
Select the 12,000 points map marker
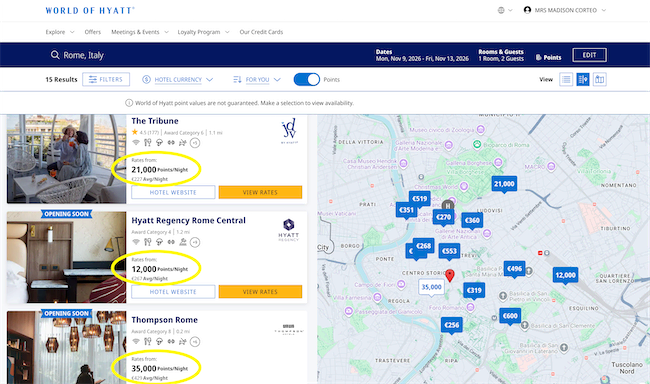pos(565,275)
